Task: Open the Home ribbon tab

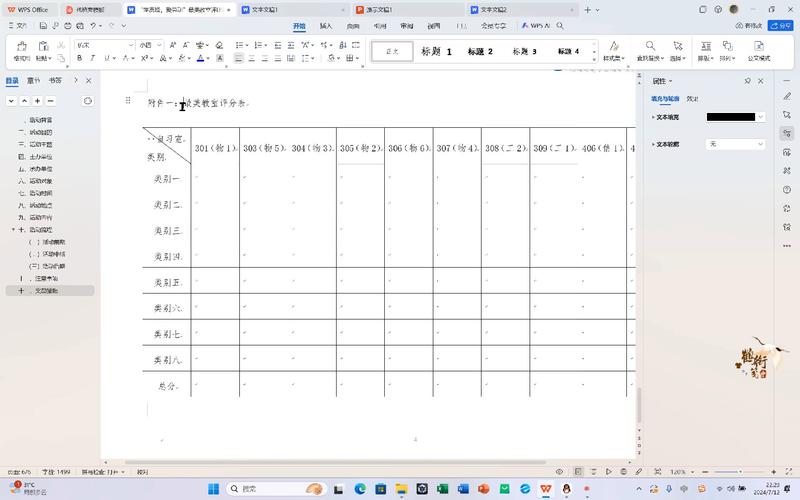Action: [x=299, y=26]
